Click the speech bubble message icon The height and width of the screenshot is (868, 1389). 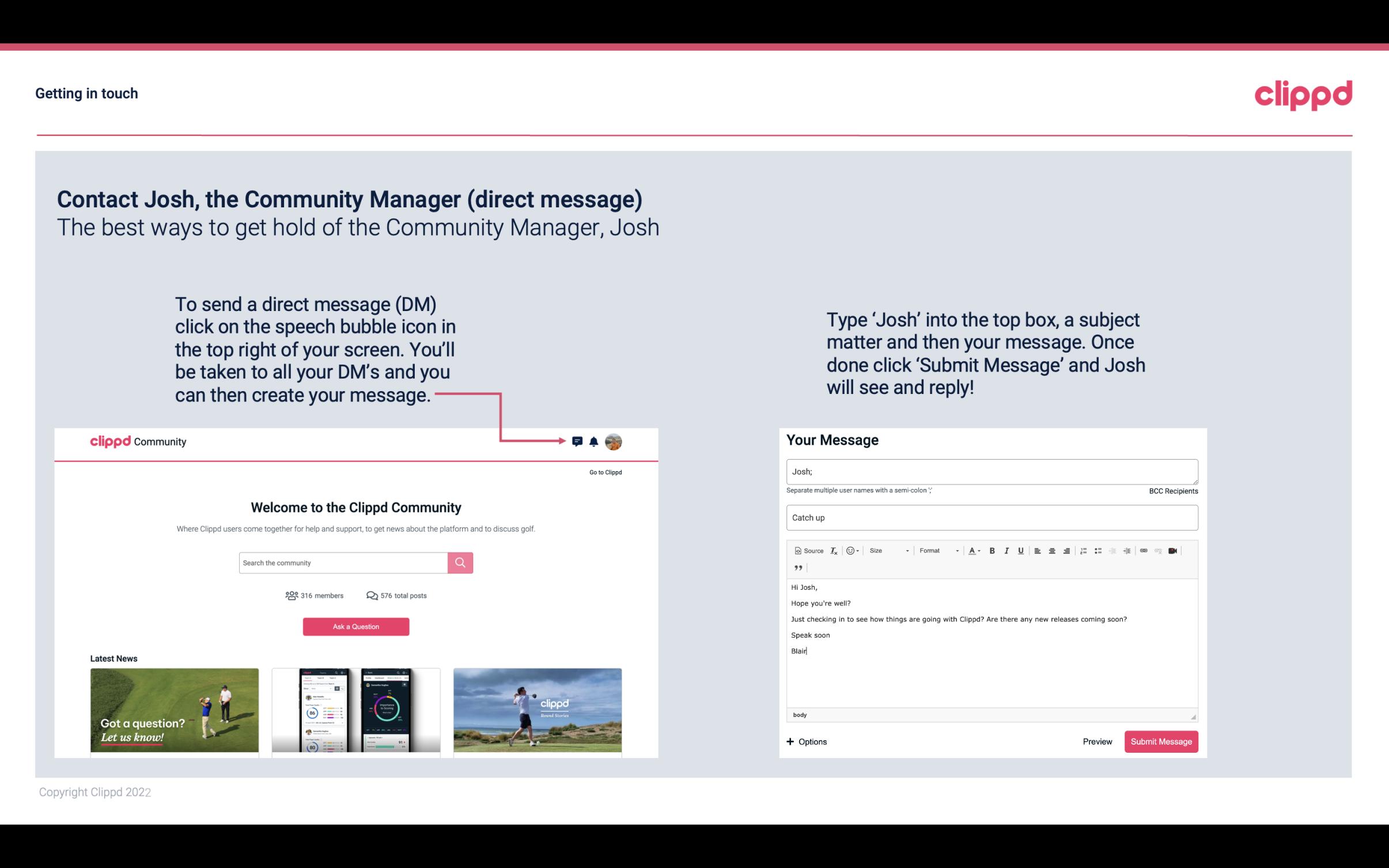pyautogui.click(x=577, y=440)
